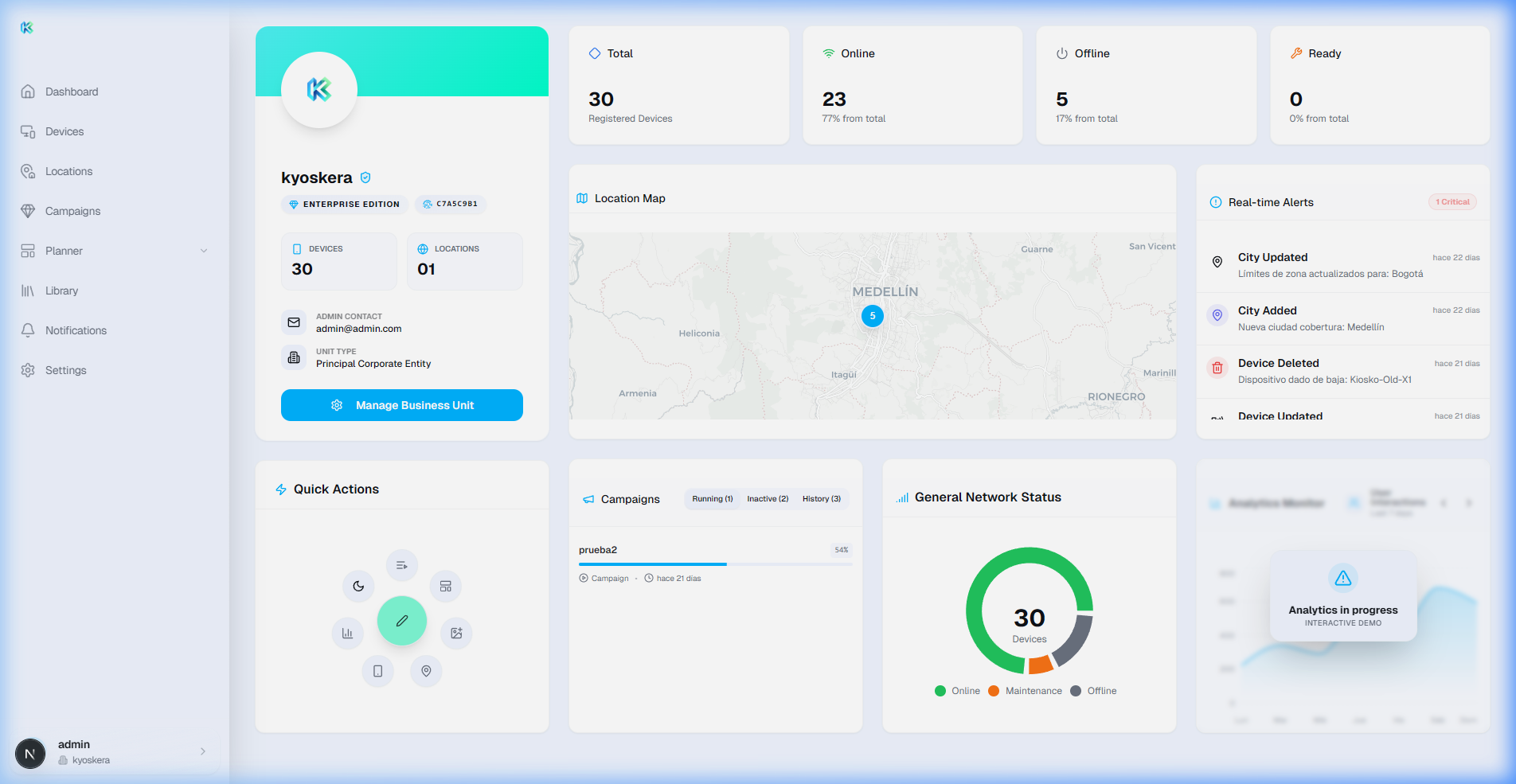
Task: Click the location pin quick action icon
Action: [x=426, y=671]
